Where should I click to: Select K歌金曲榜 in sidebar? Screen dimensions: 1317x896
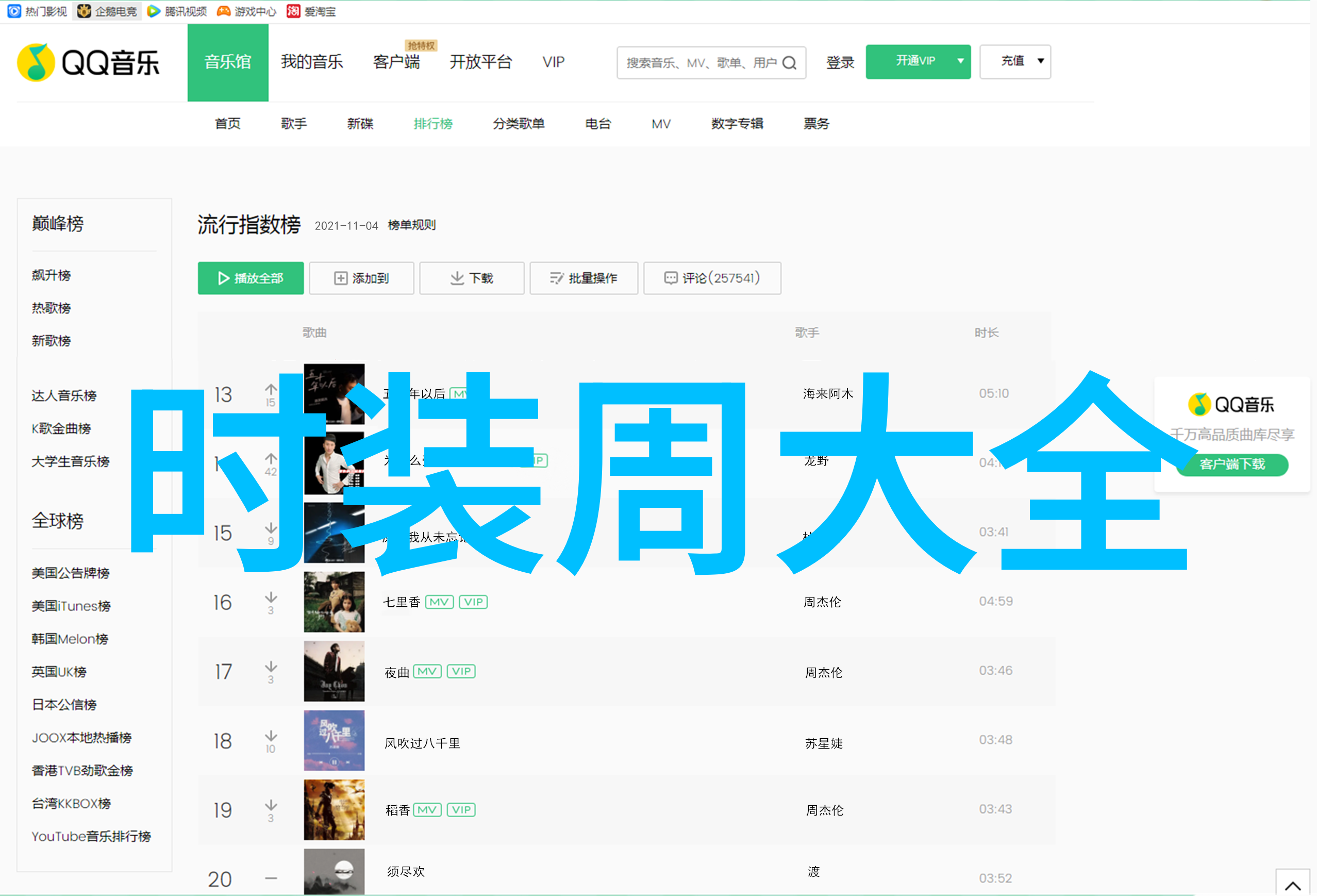point(61,428)
